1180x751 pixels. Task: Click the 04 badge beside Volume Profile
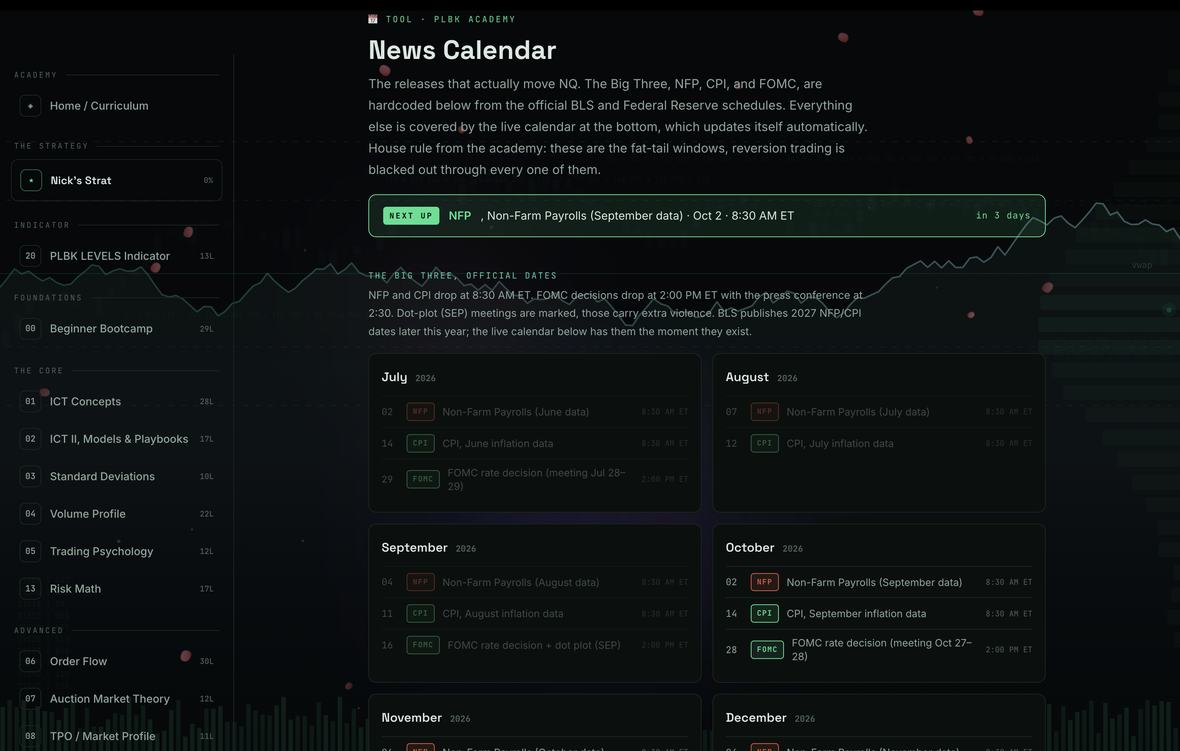point(30,514)
